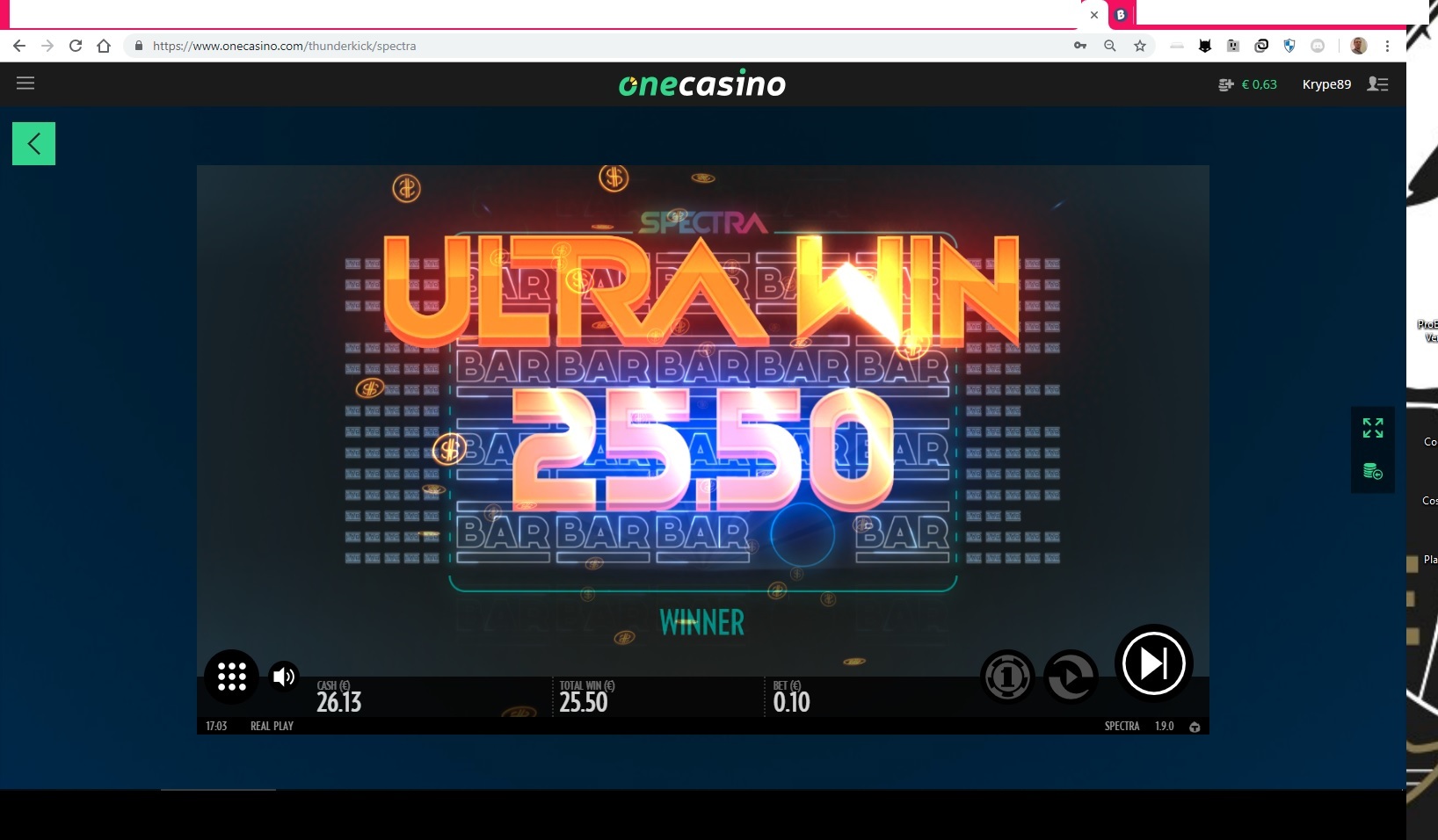1438x840 pixels.
Task: Switch to the tab with B icon
Action: pyautogui.click(x=1121, y=15)
